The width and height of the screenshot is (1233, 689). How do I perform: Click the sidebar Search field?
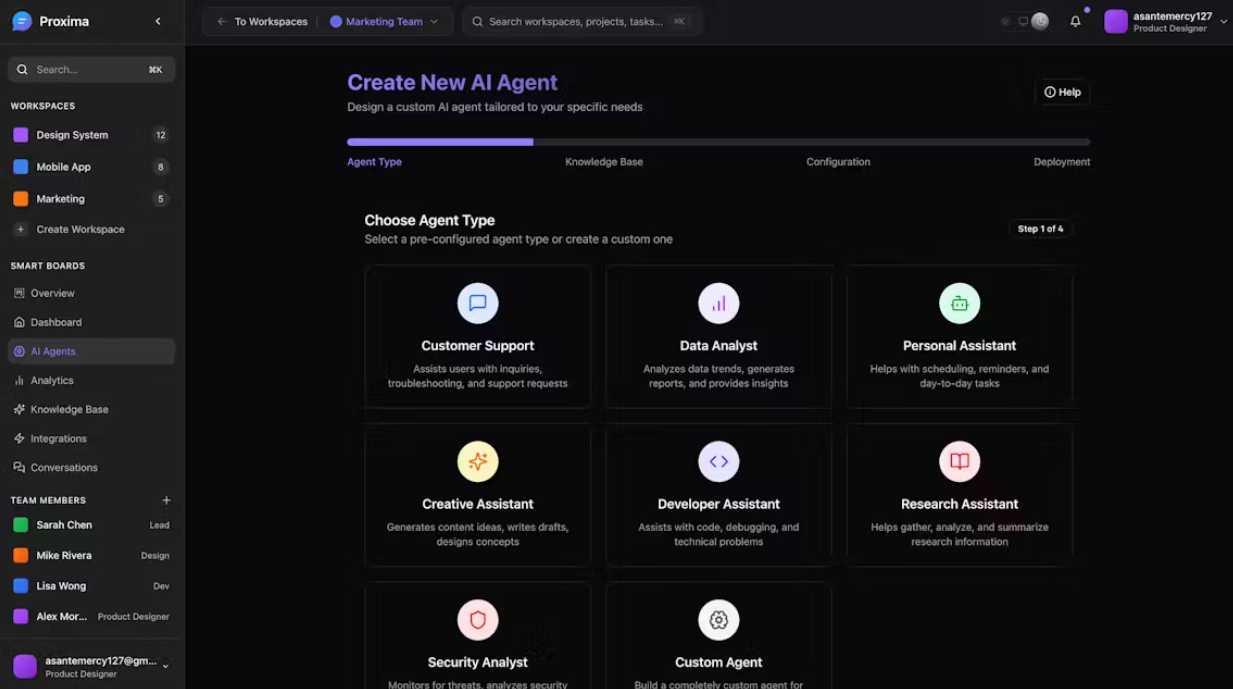click(91, 69)
